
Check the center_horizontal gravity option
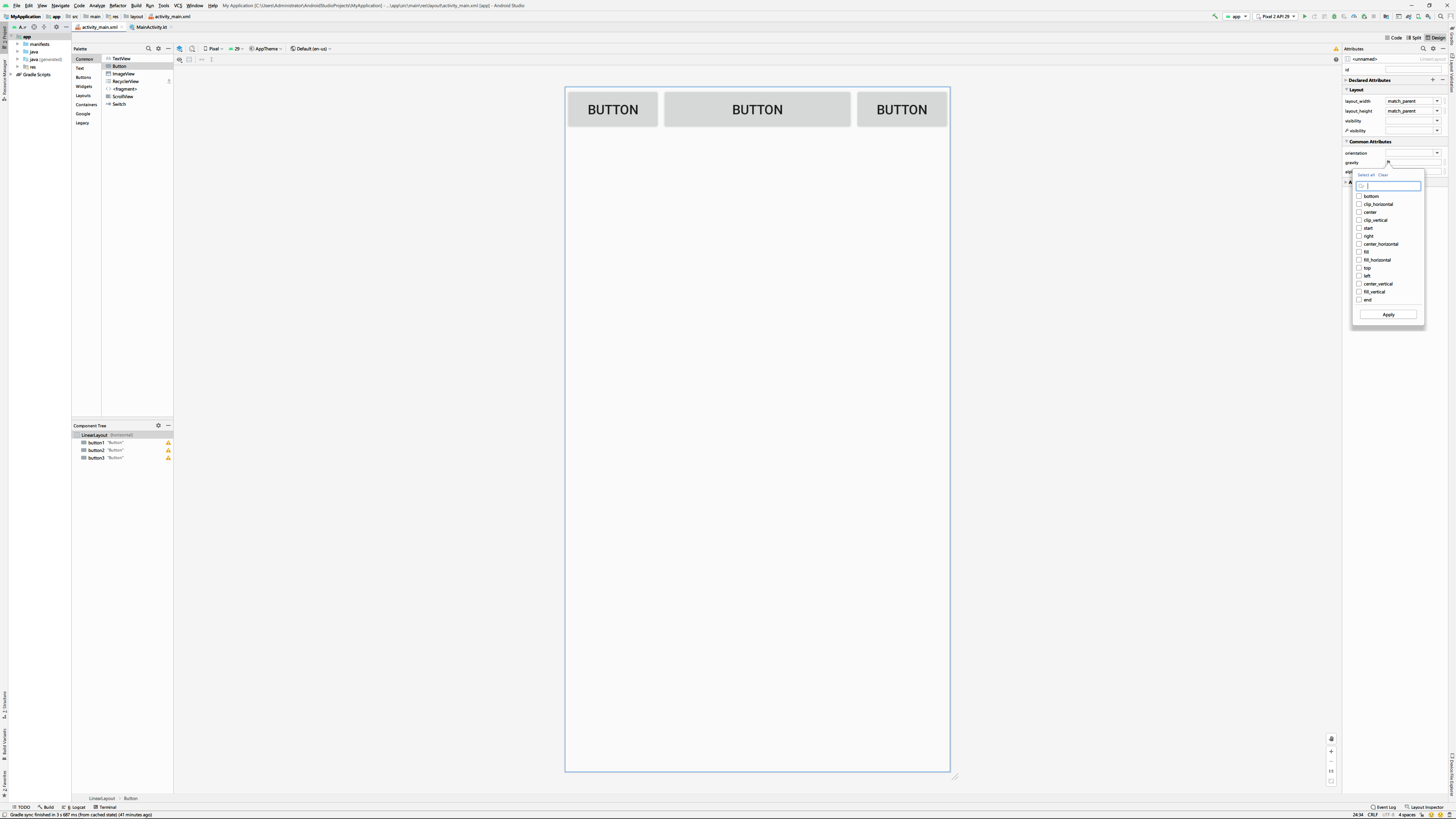(x=1359, y=244)
